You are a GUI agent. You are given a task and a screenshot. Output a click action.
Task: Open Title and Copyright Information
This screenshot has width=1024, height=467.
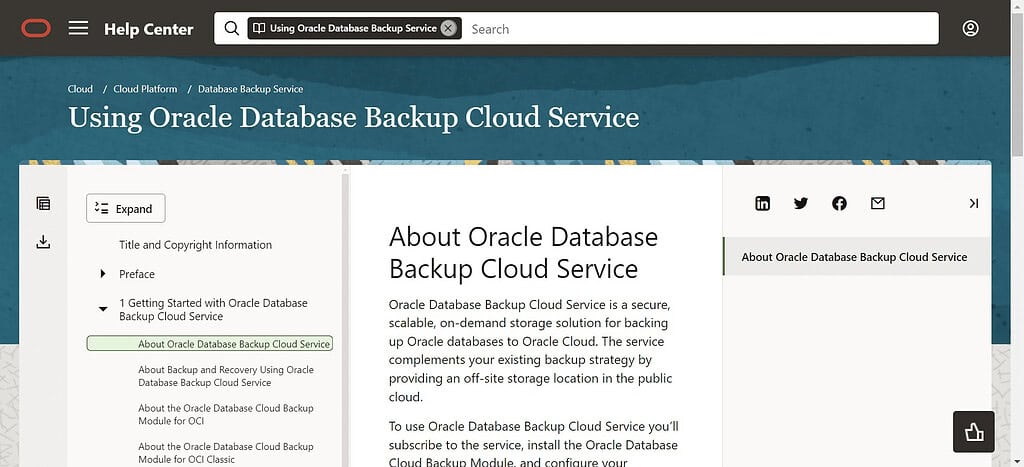(x=195, y=245)
